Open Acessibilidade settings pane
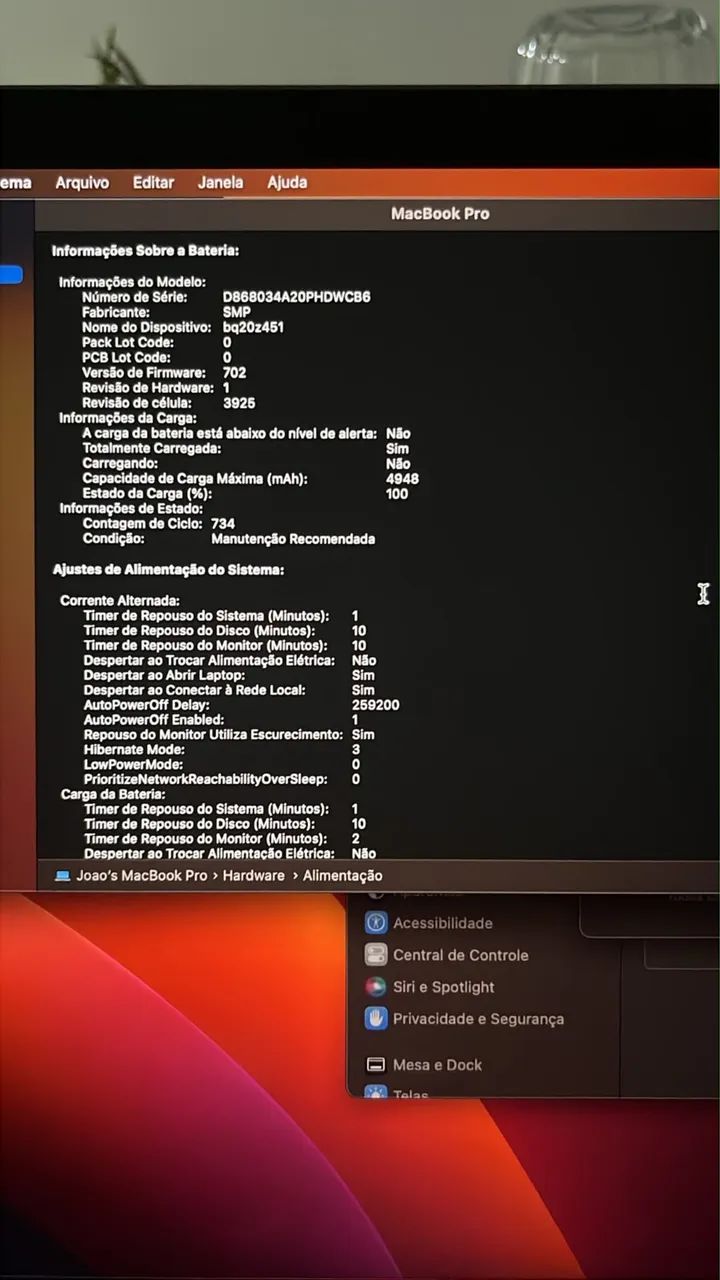 pyautogui.click(x=442, y=923)
